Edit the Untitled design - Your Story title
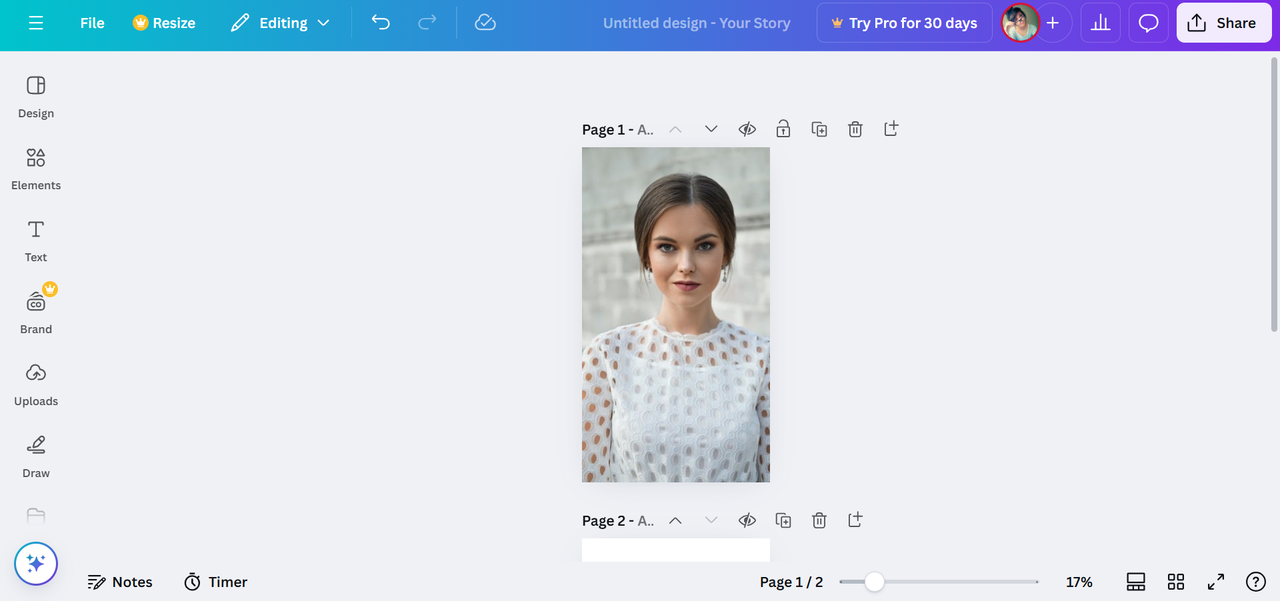The height and width of the screenshot is (601, 1280). click(696, 23)
